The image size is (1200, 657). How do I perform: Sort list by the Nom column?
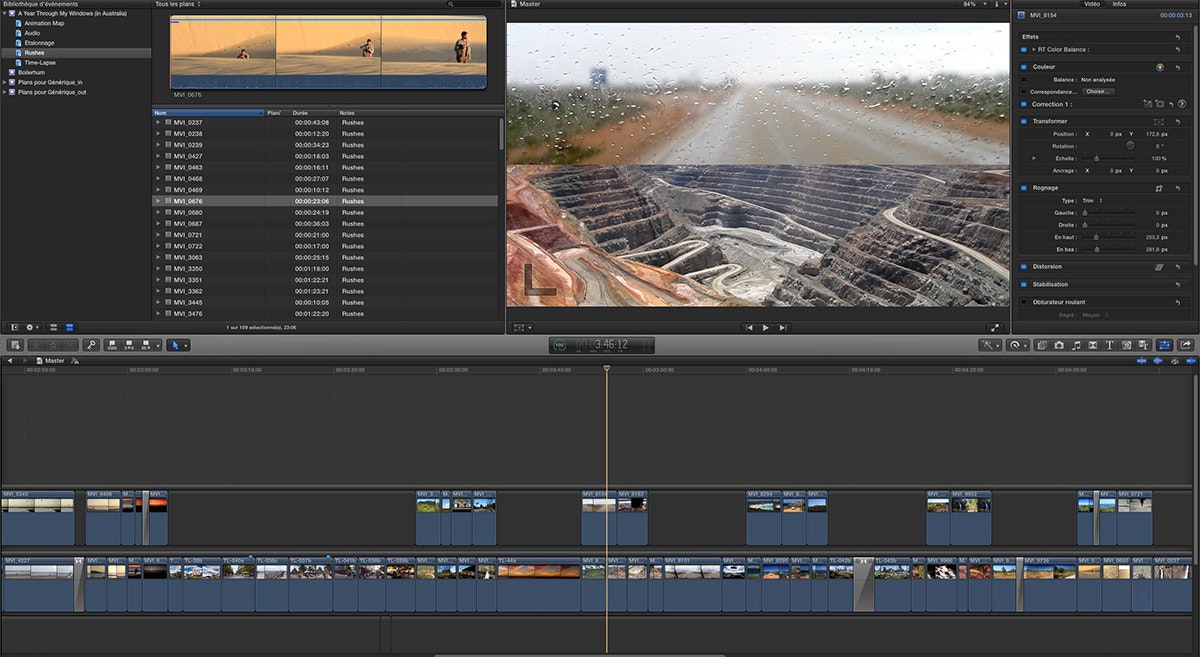click(208, 113)
